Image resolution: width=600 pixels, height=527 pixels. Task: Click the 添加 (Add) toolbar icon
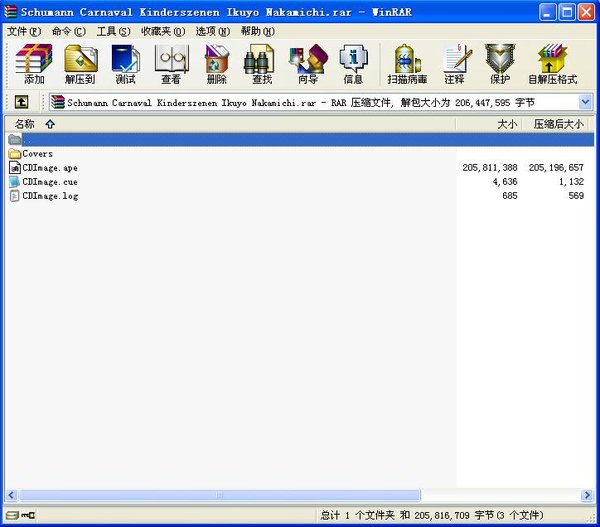pyautogui.click(x=34, y=59)
